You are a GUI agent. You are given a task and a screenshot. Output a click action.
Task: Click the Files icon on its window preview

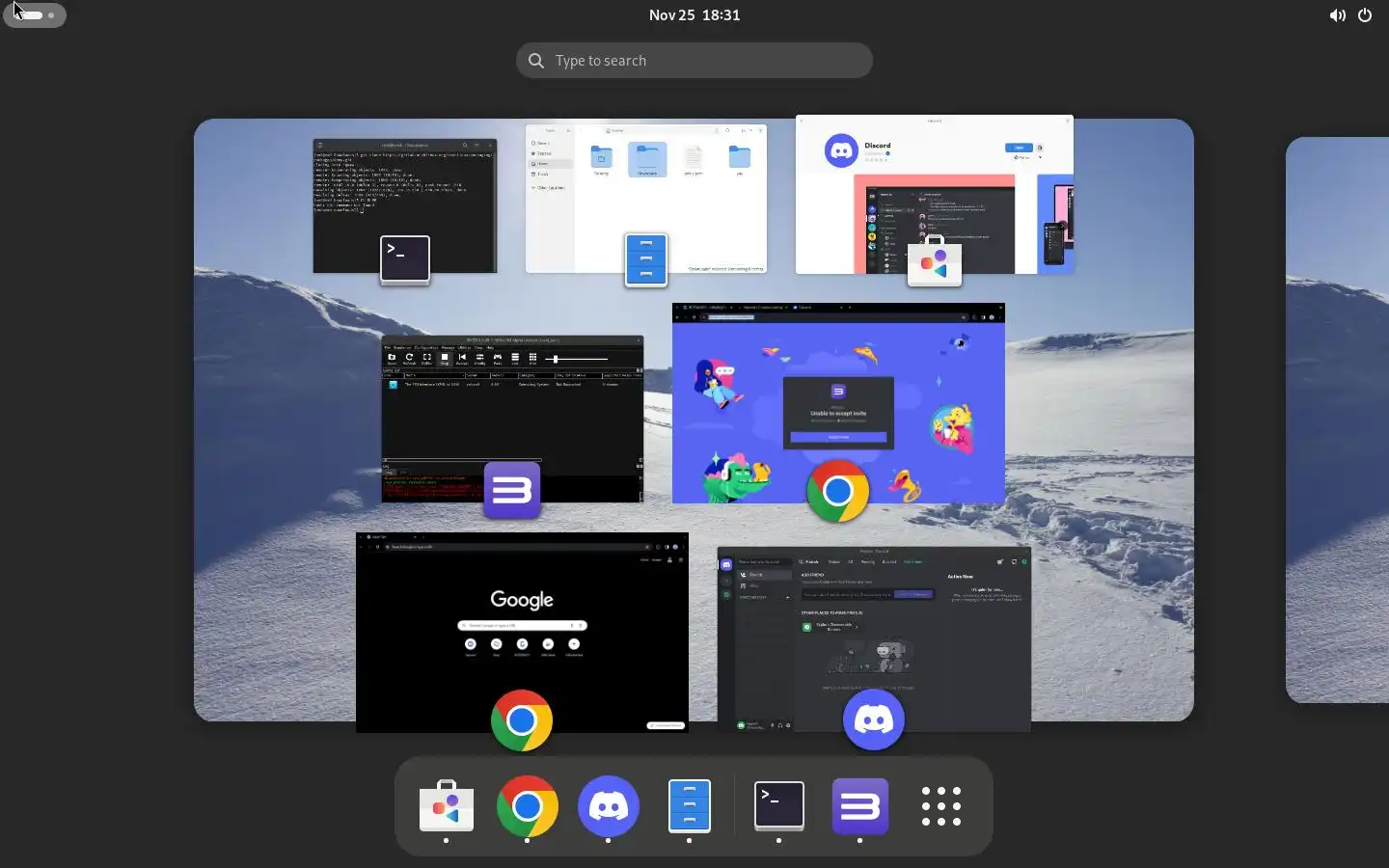646,259
